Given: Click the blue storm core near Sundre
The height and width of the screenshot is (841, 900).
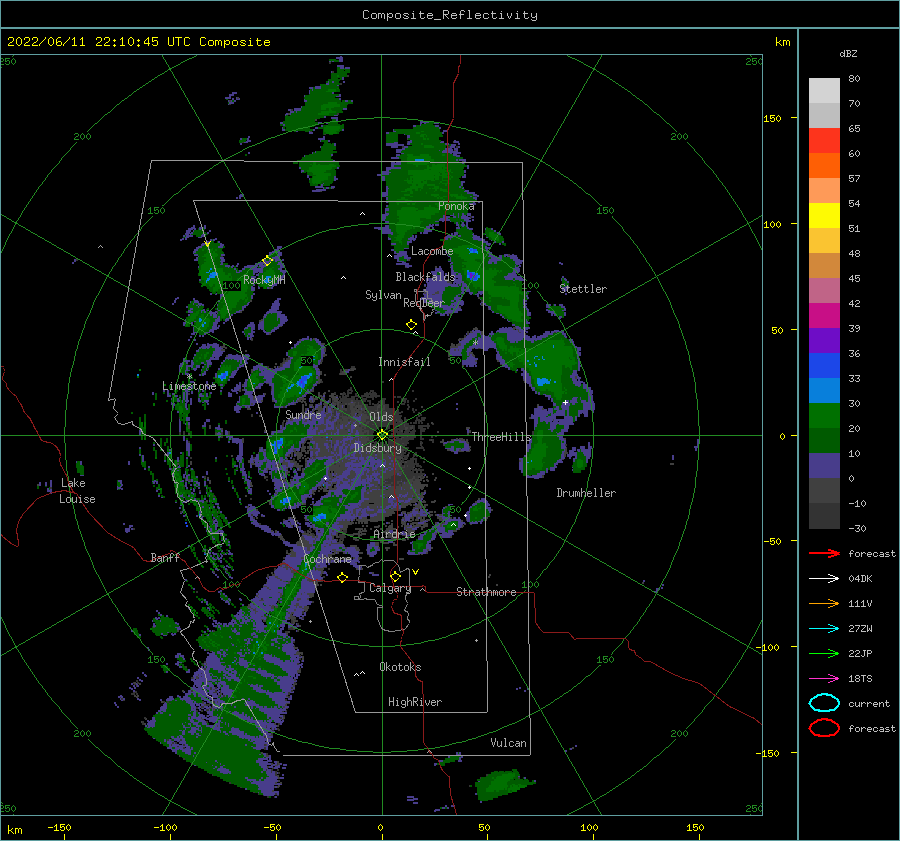Looking at the screenshot, I should [x=304, y=381].
